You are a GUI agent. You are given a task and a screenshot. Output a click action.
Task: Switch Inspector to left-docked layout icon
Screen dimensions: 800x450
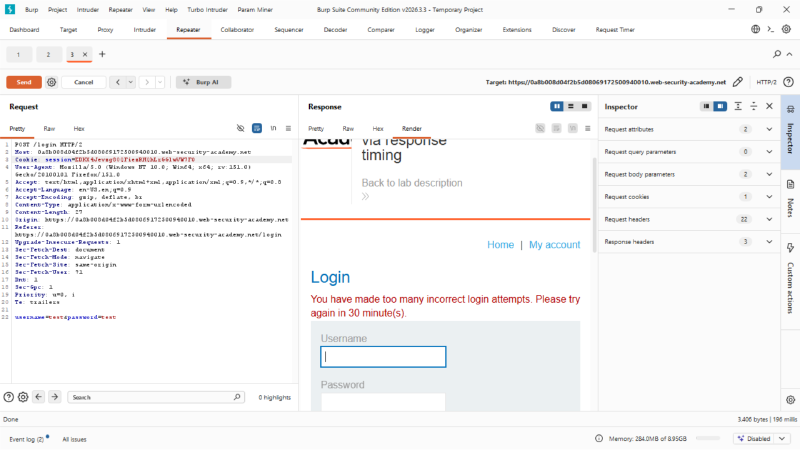coord(706,106)
